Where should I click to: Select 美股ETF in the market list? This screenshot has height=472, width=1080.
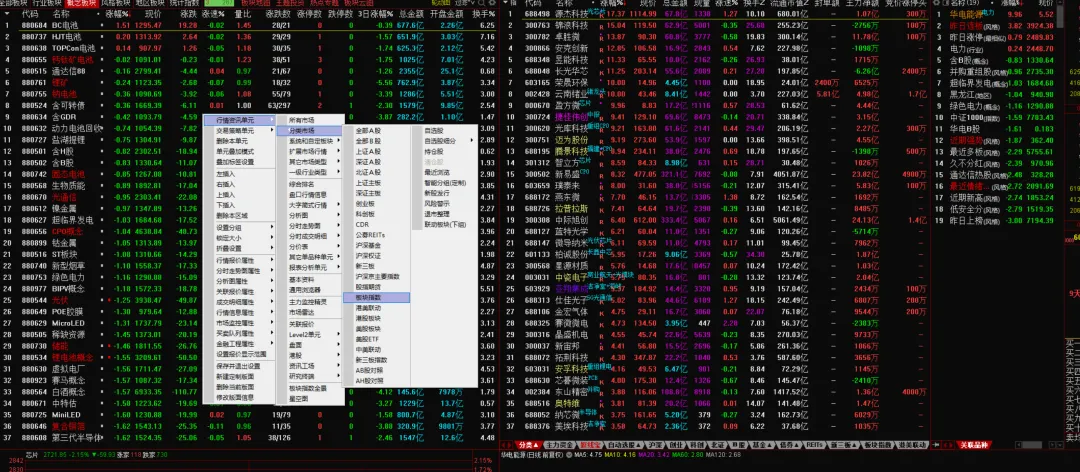pos(376,338)
